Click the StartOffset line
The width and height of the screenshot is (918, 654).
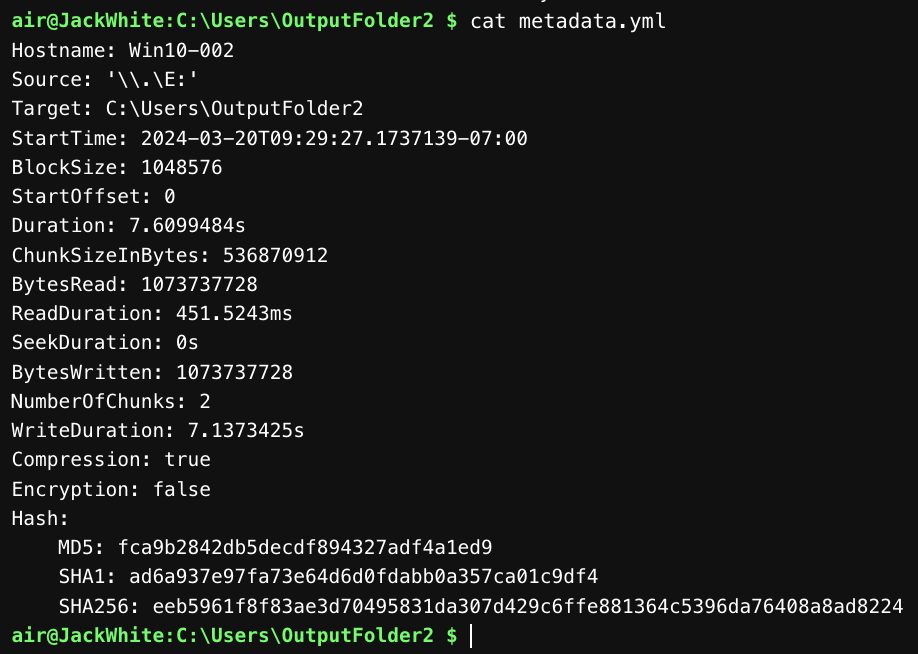coord(93,196)
